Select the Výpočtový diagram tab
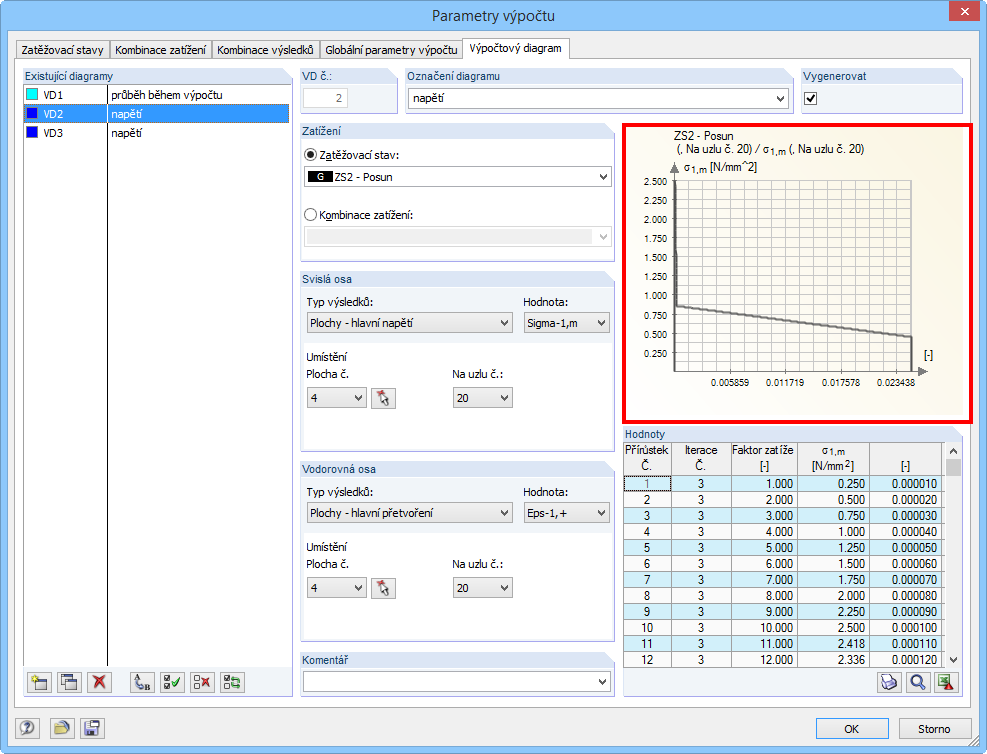The image size is (987, 754). (516, 48)
